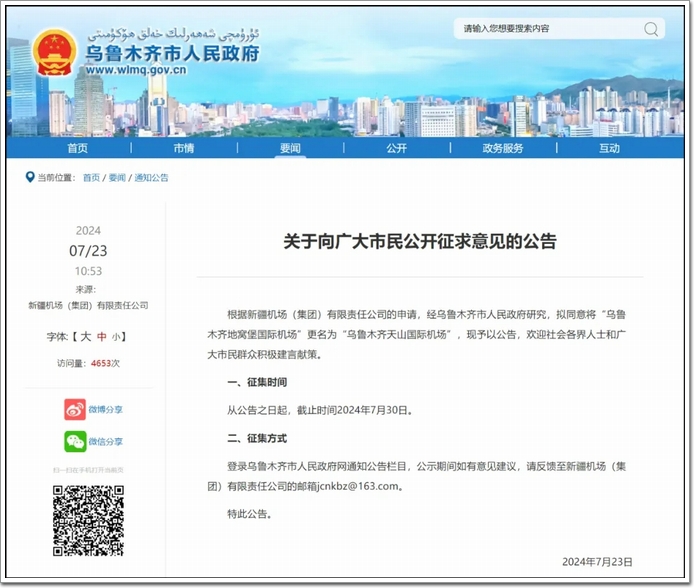The width and height of the screenshot is (694, 588).
Task: Click 要闻 in the breadcrumb
Action: tap(117, 178)
